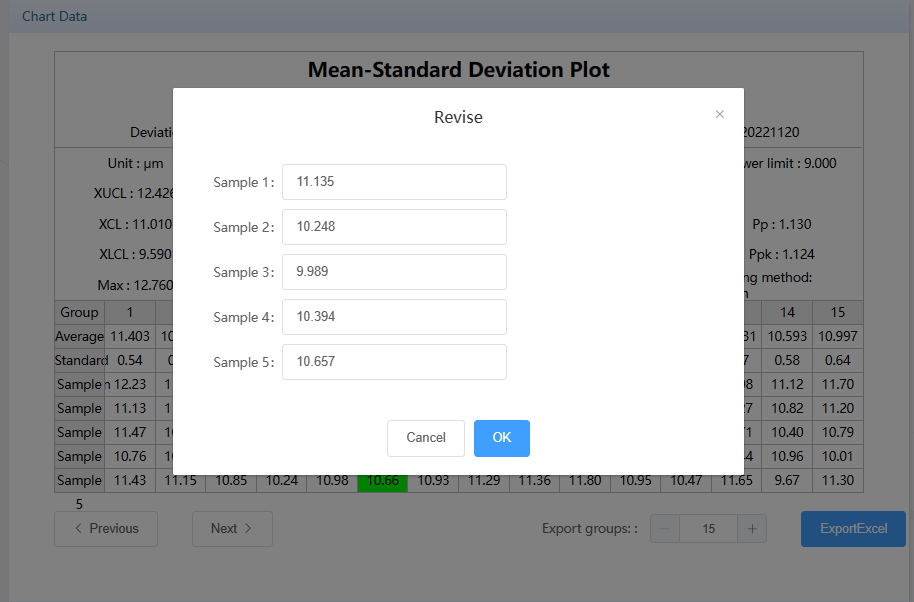Increase export groups with plus button
Image resolution: width=914 pixels, height=602 pixels.
(752, 529)
